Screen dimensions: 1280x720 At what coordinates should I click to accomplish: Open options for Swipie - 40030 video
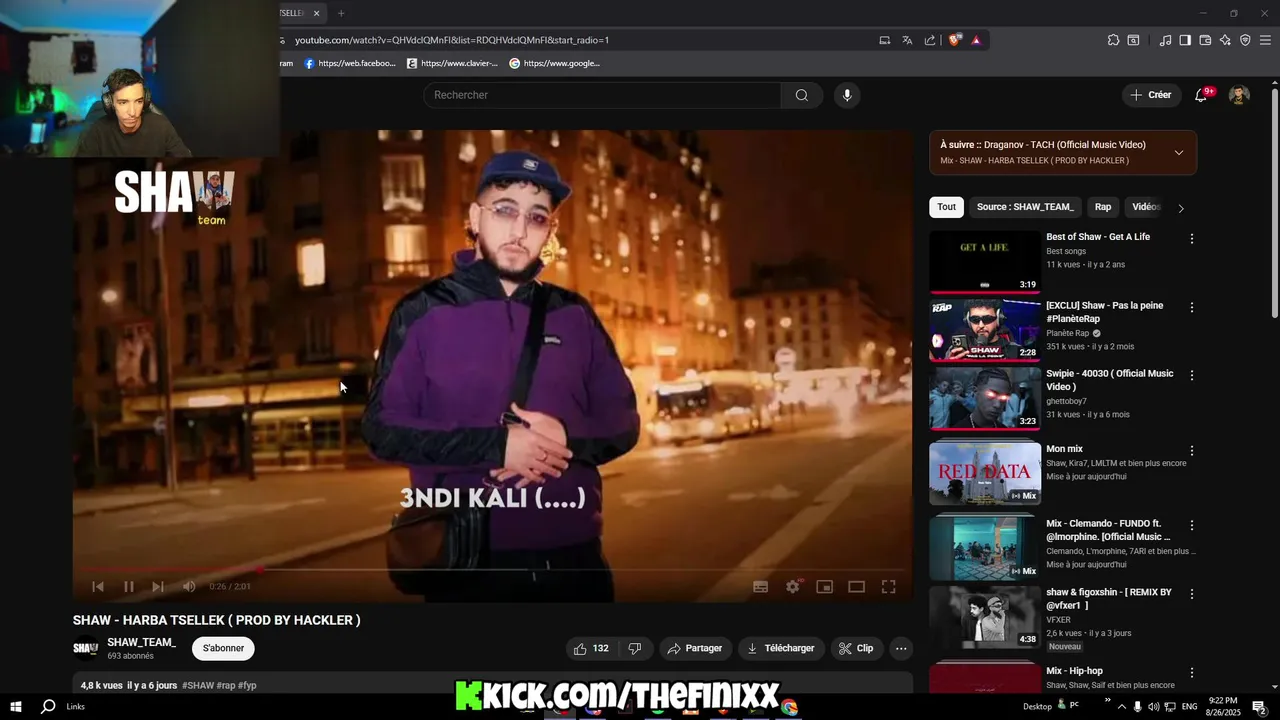click(1191, 375)
